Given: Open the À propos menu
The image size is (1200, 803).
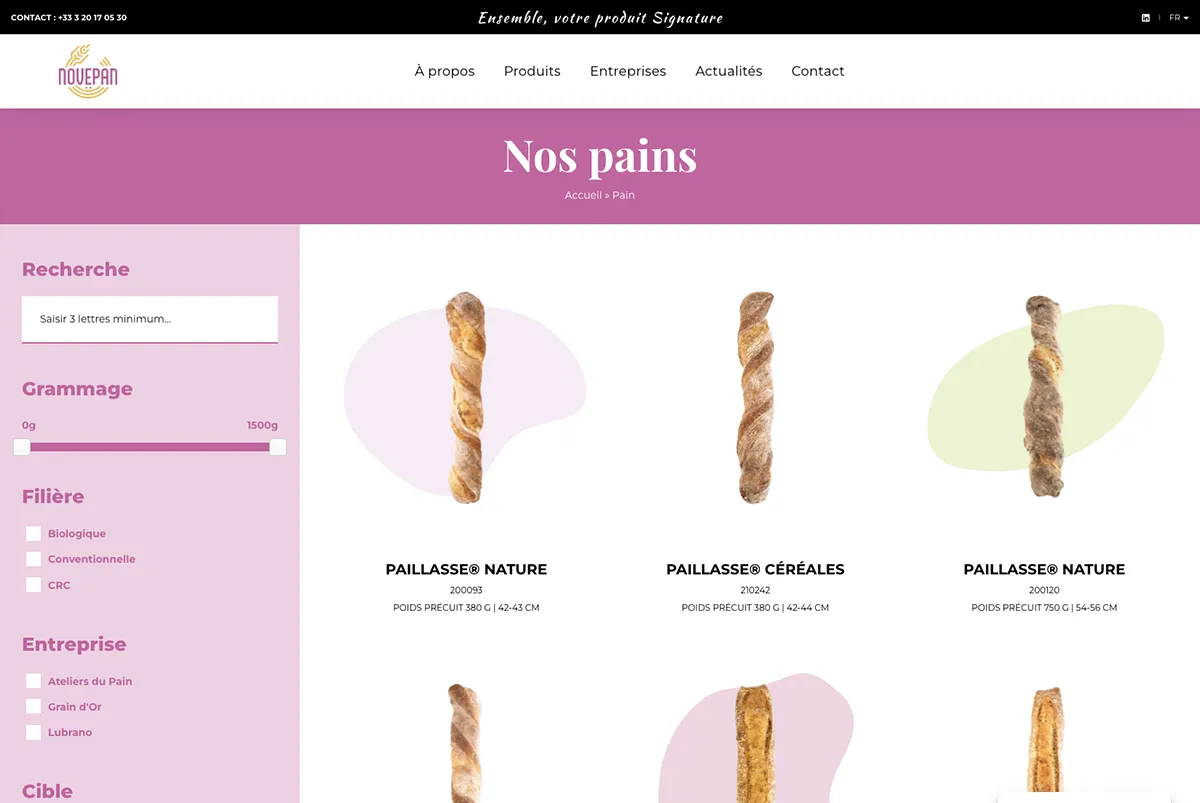Looking at the screenshot, I should (x=445, y=71).
